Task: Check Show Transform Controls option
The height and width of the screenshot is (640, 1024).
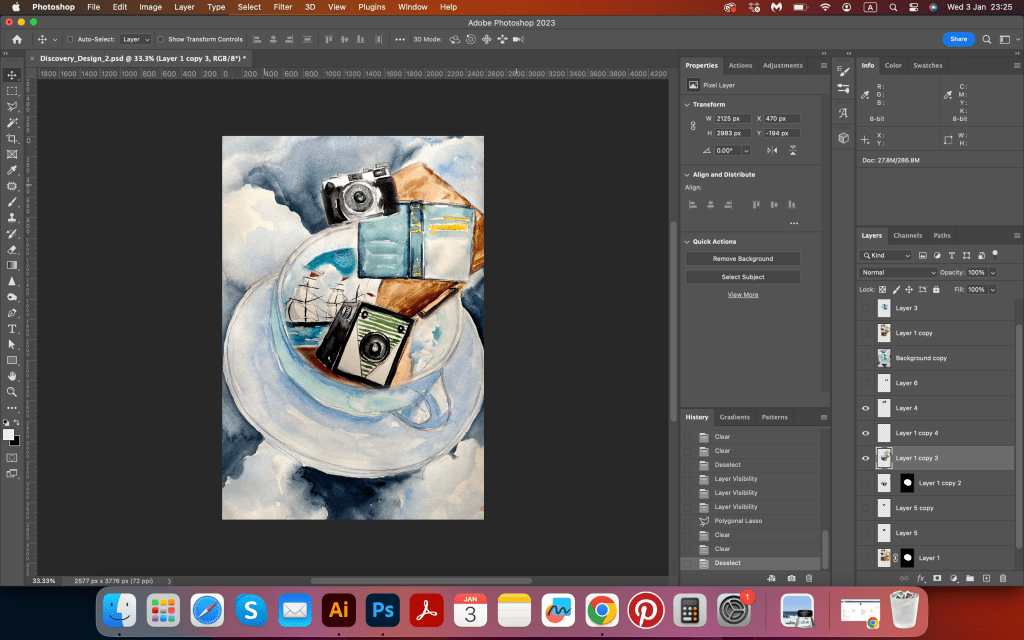Action: click(x=161, y=40)
